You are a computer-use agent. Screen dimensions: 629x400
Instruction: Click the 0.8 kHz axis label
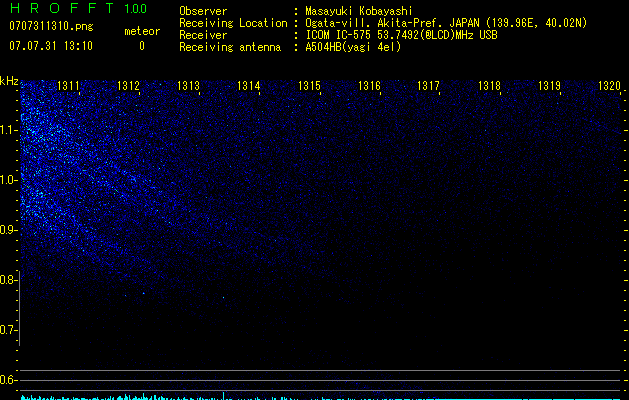(8, 280)
